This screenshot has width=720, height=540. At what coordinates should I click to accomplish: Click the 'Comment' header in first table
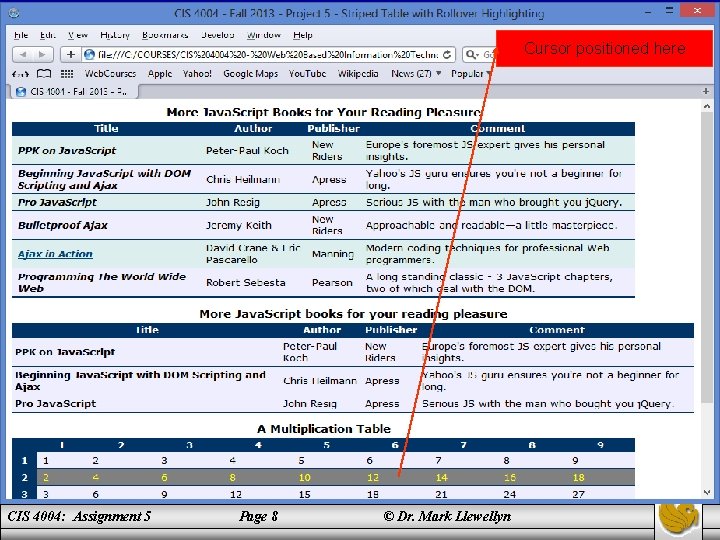click(497, 129)
